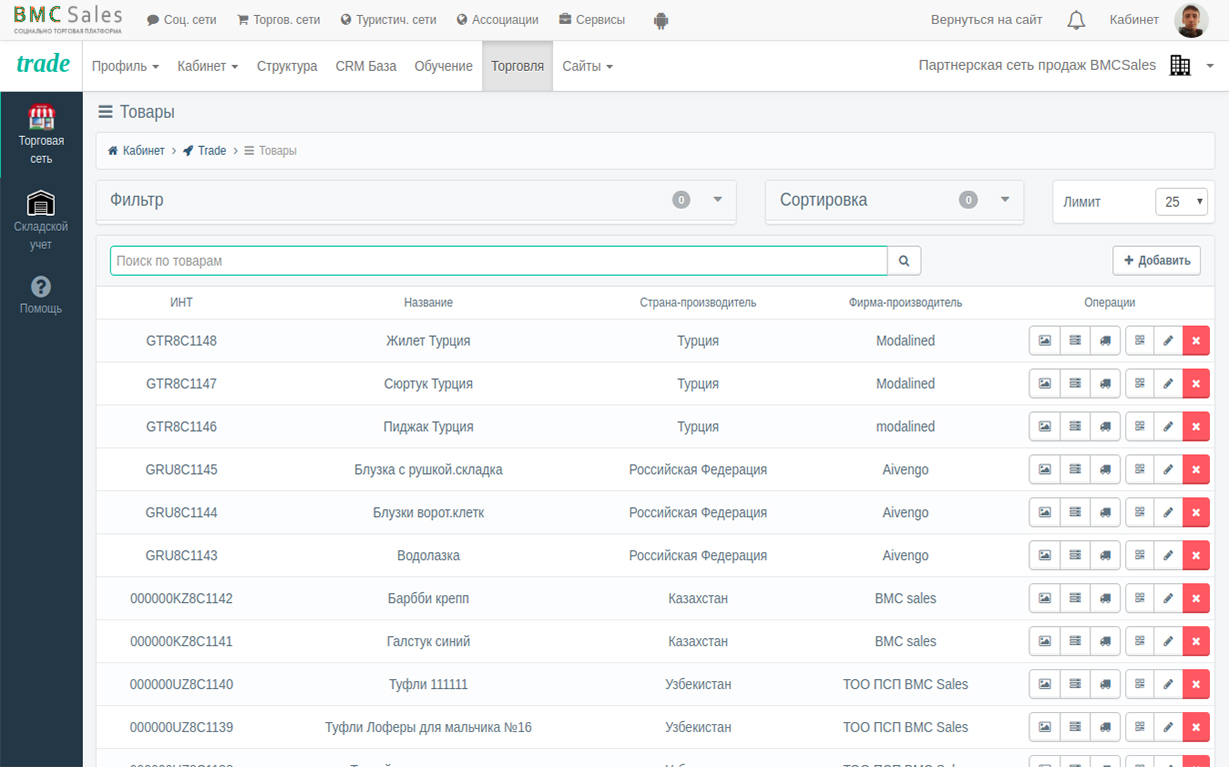This screenshot has height=767, width=1229.
Task: Expand the Фильтр panel
Action: point(717,200)
